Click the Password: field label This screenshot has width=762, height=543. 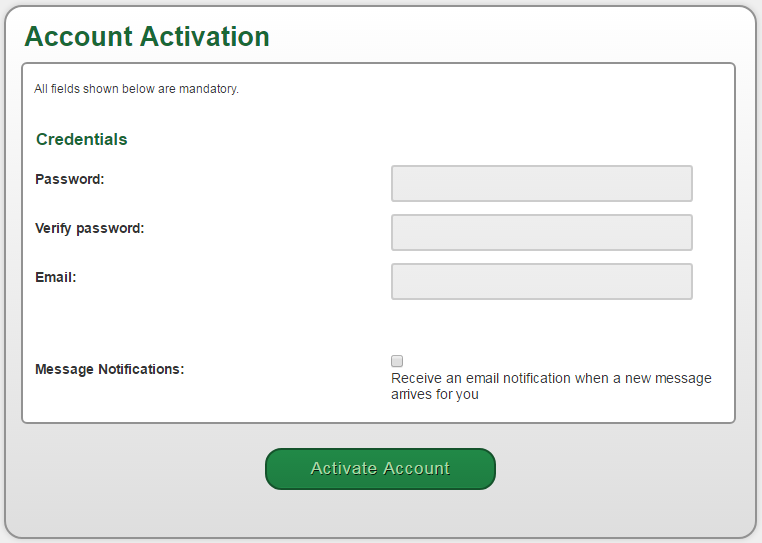coord(70,179)
